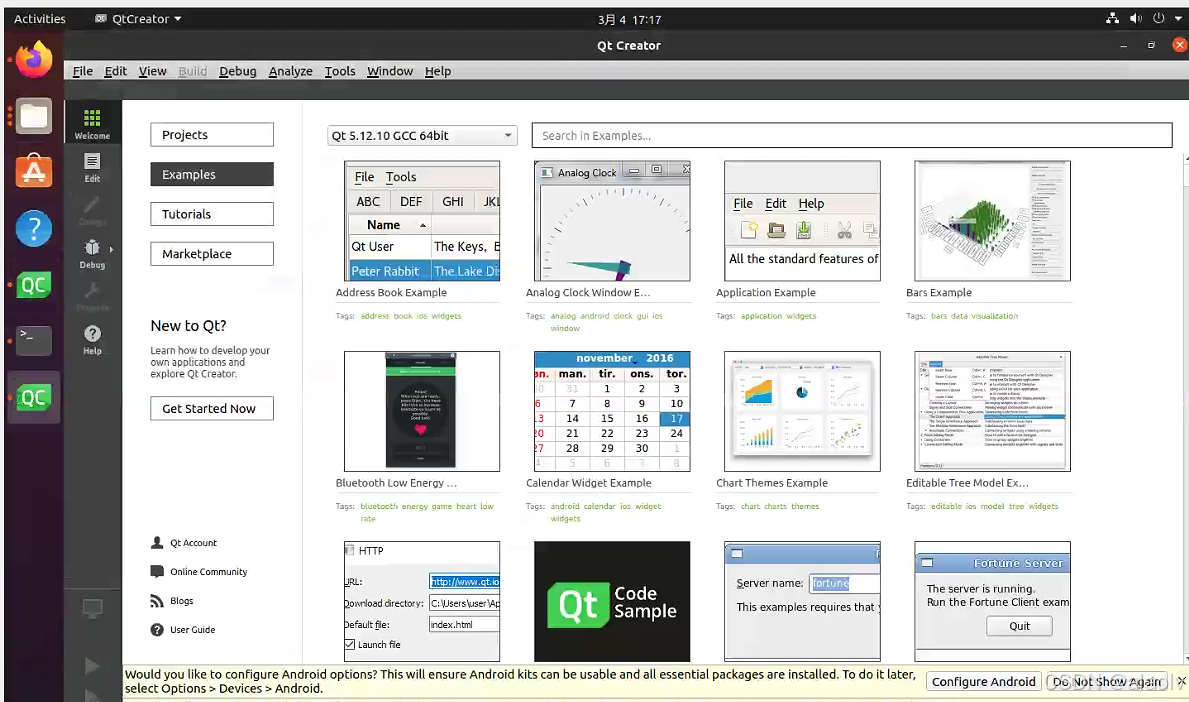Click the clock date in top bar

click(629, 20)
